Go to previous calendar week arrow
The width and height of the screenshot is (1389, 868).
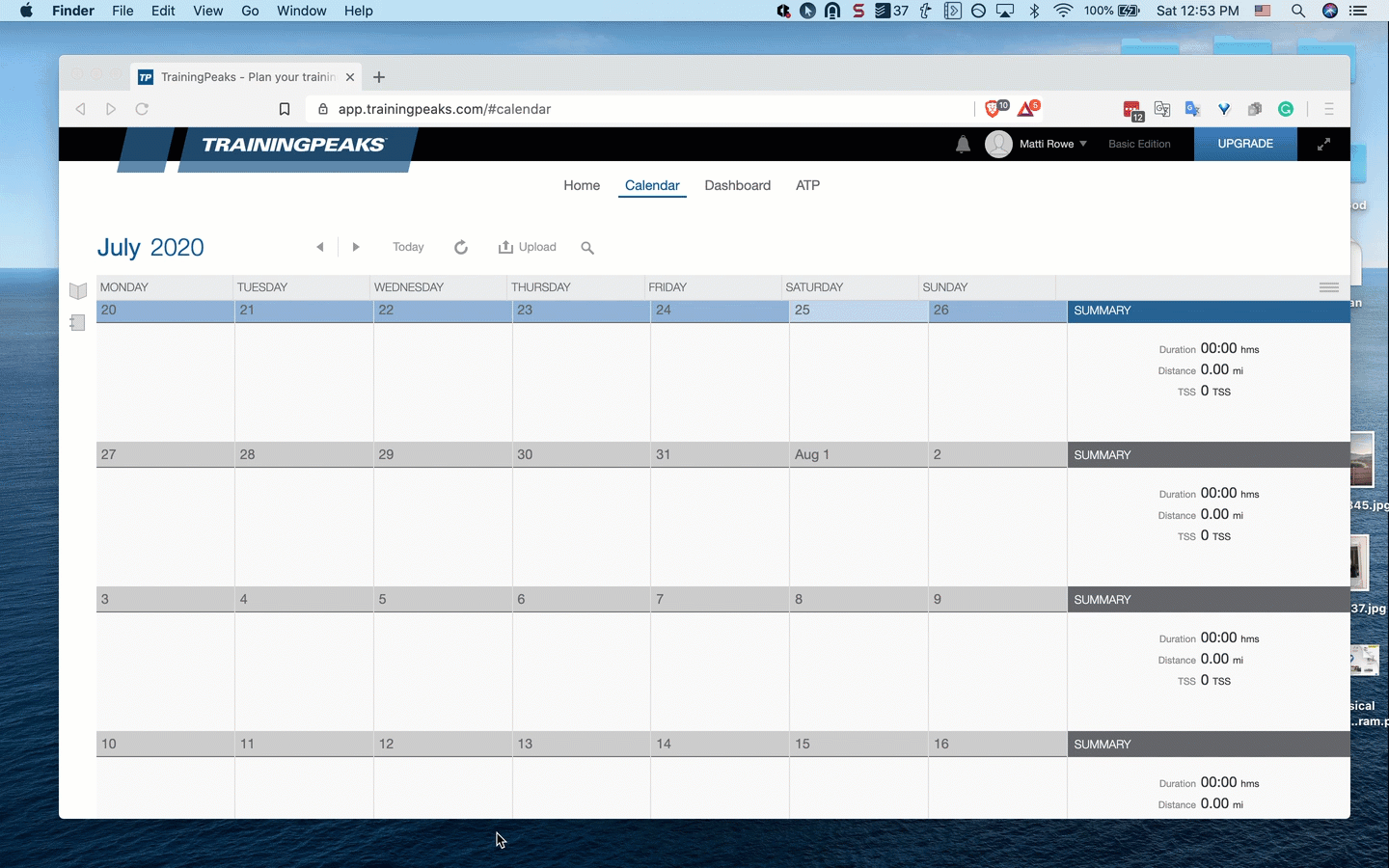click(320, 247)
